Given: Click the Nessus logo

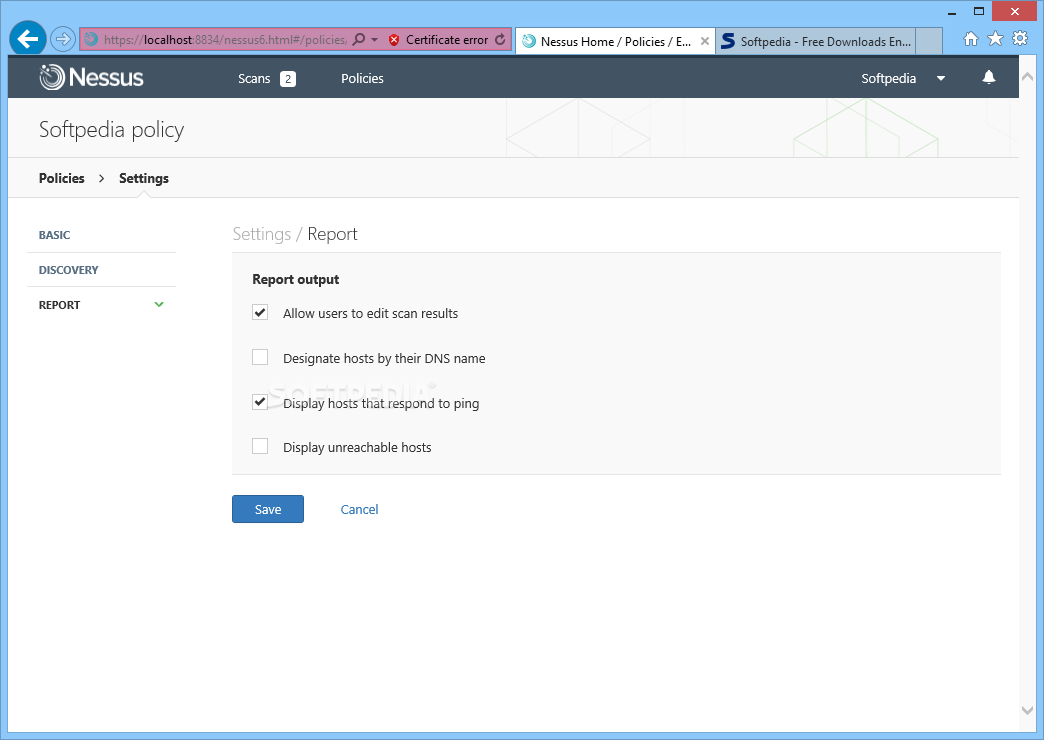Looking at the screenshot, I should pyautogui.click(x=91, y=77).
